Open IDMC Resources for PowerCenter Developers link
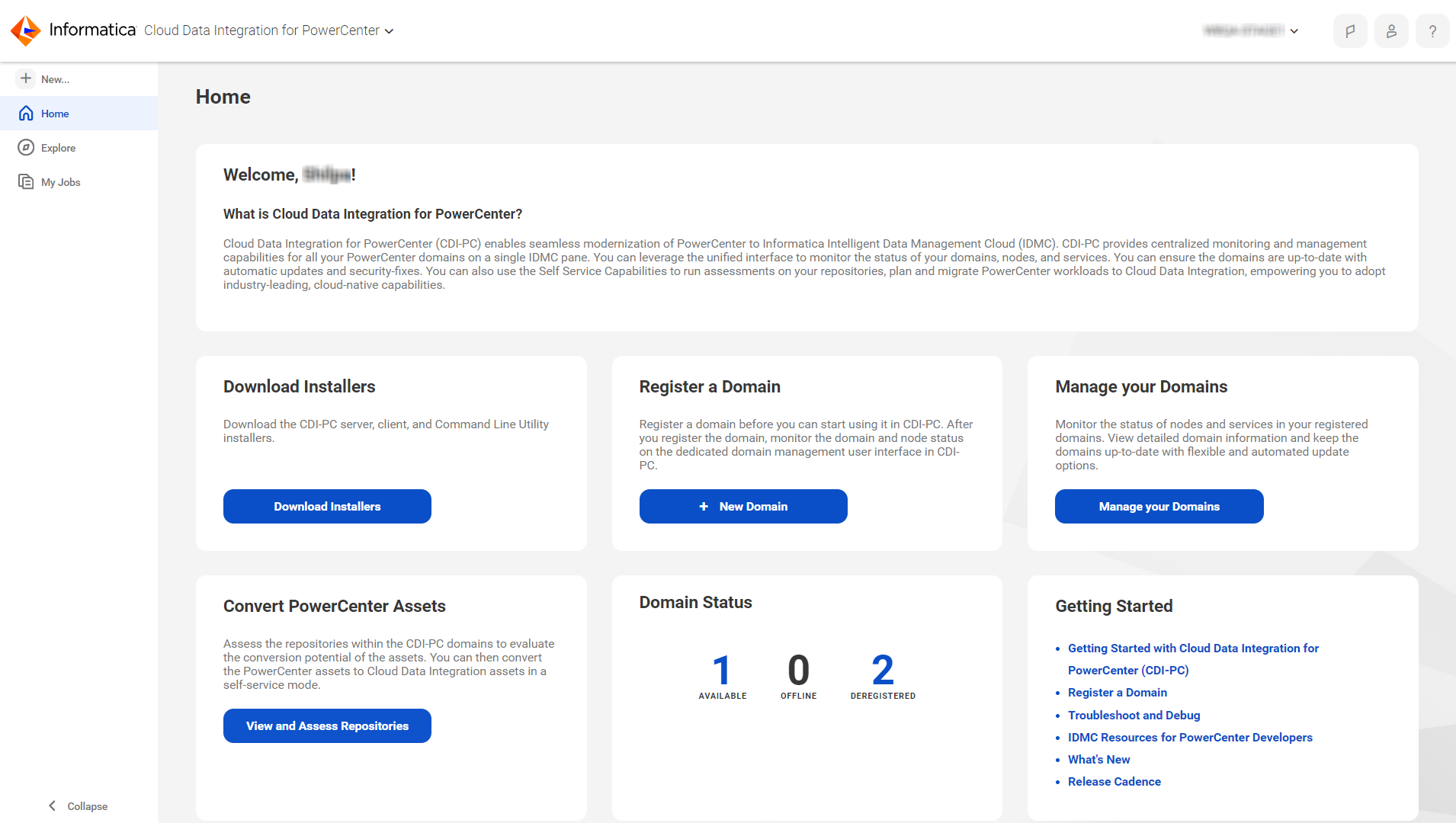 click(1190, 738)
